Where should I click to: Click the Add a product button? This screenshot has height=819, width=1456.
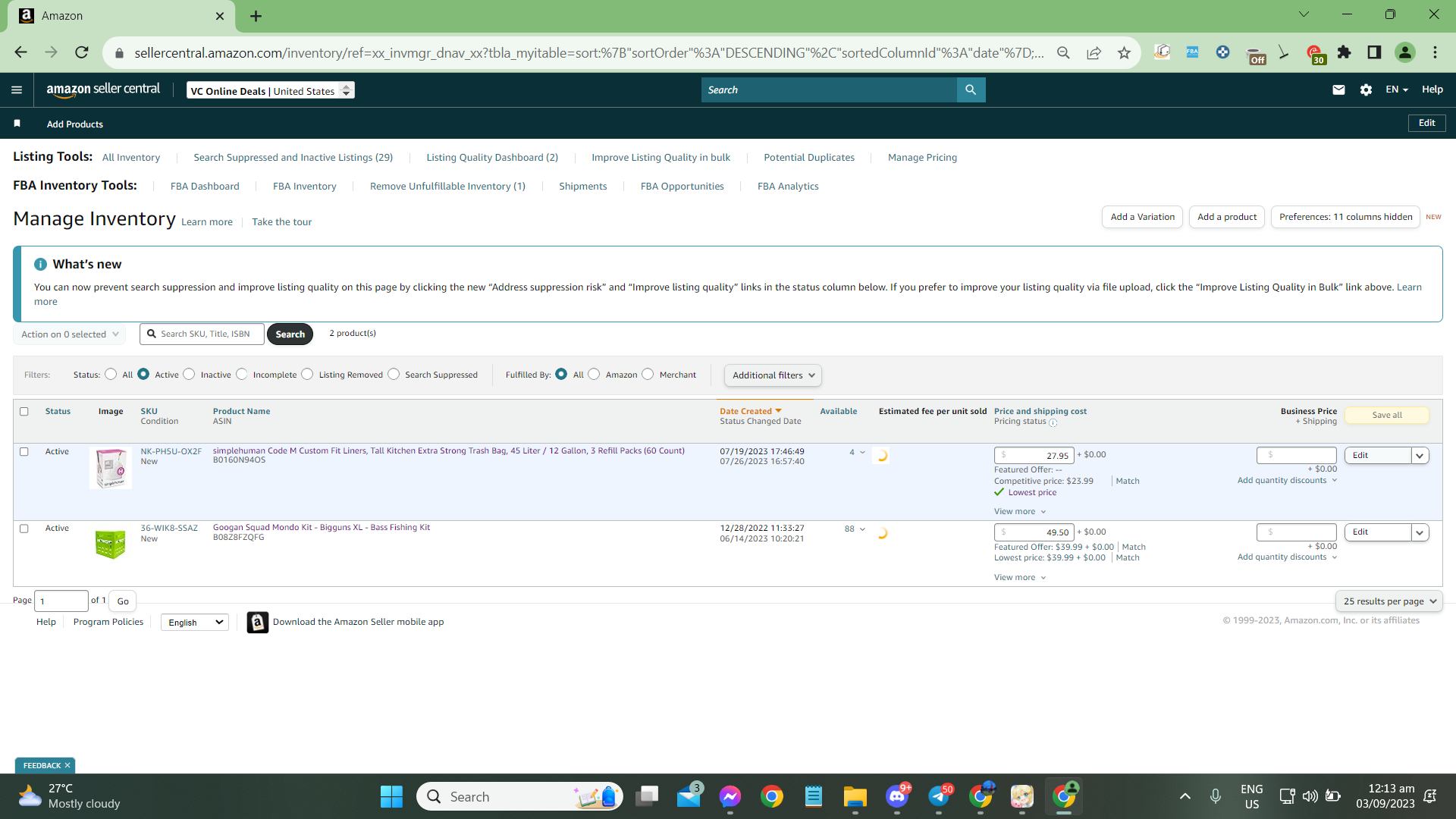click(1227, 217)
